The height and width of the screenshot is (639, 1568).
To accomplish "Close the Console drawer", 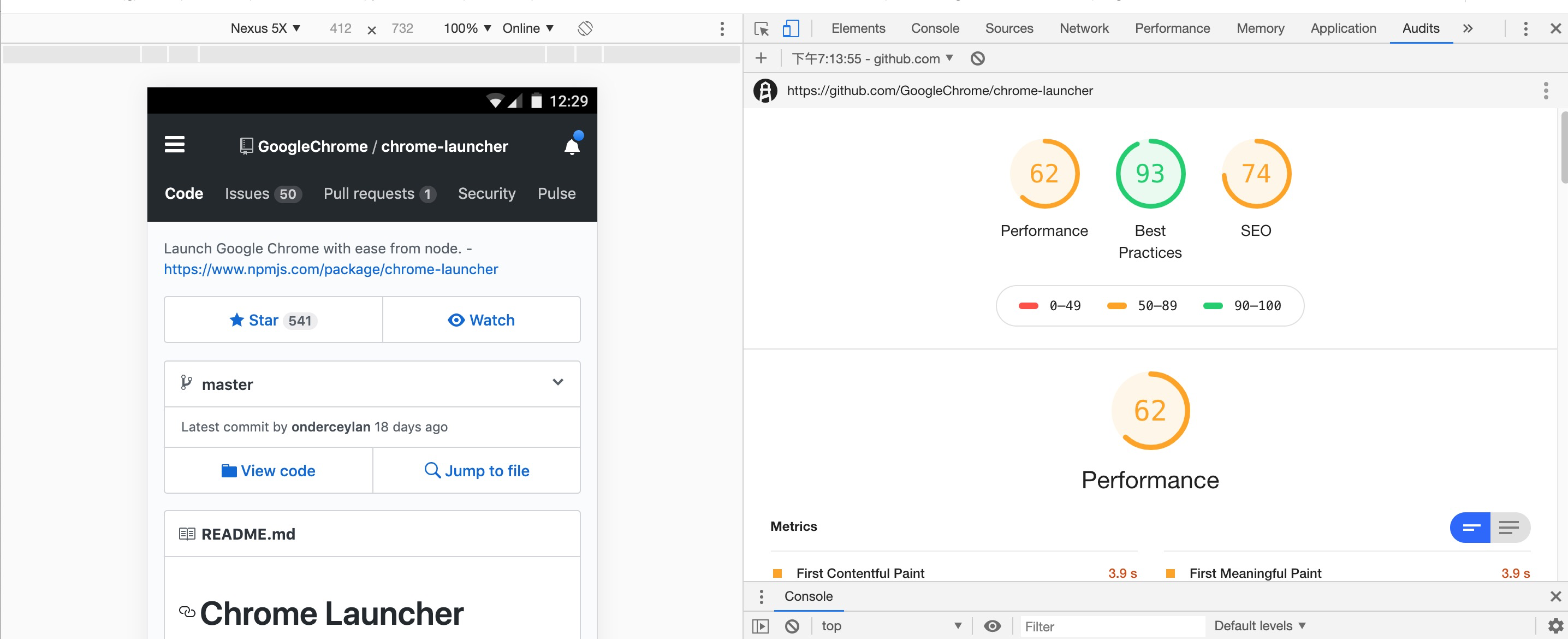I will (x=1555, y=596).
